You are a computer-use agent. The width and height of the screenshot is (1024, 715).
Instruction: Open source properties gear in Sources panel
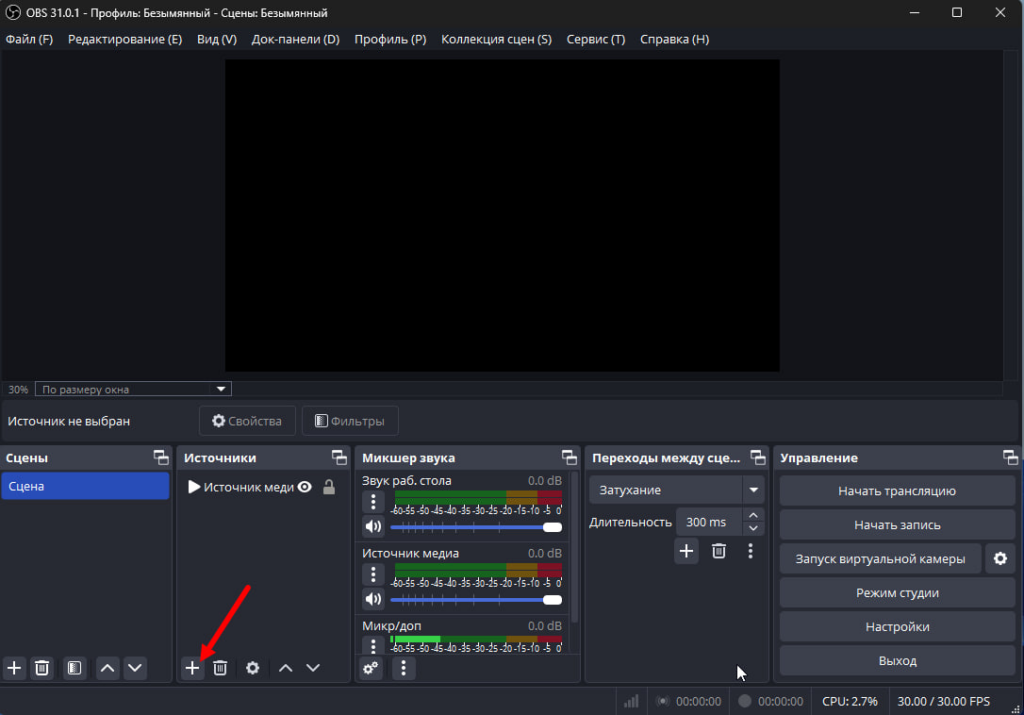point(253,668)
